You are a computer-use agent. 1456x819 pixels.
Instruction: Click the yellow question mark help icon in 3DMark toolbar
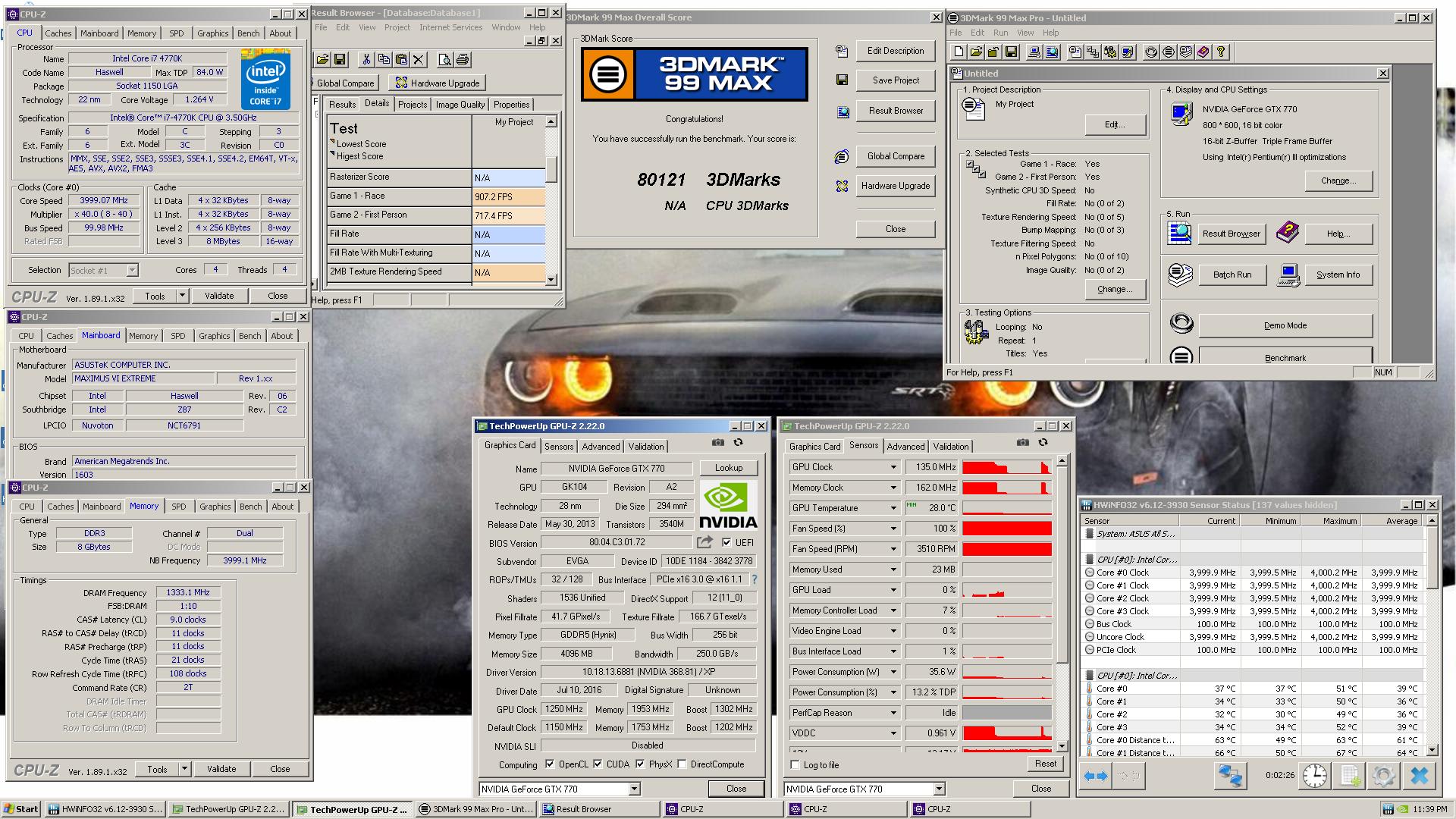pos(1221,52)
